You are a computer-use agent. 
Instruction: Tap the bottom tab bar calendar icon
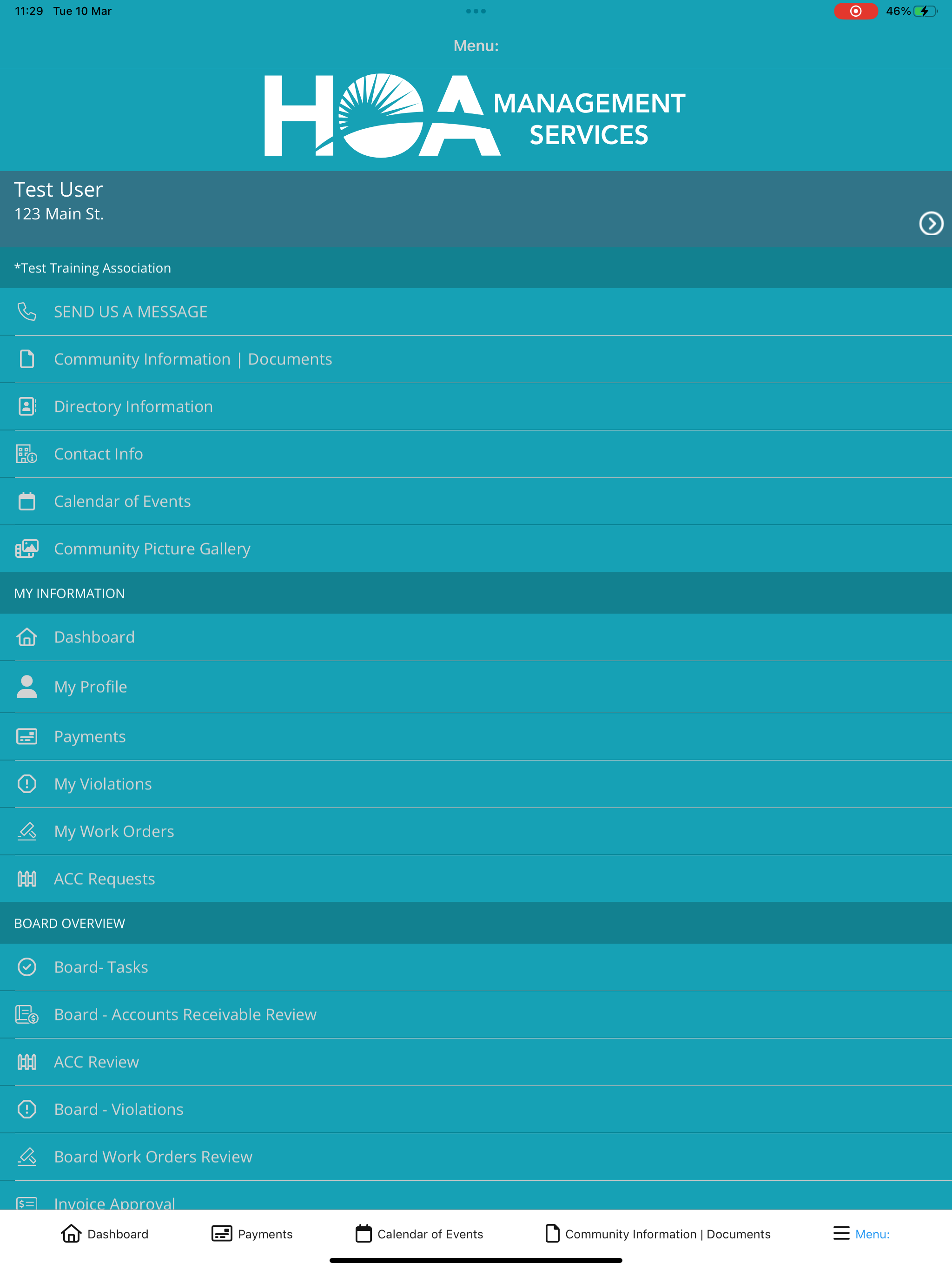364,1233
